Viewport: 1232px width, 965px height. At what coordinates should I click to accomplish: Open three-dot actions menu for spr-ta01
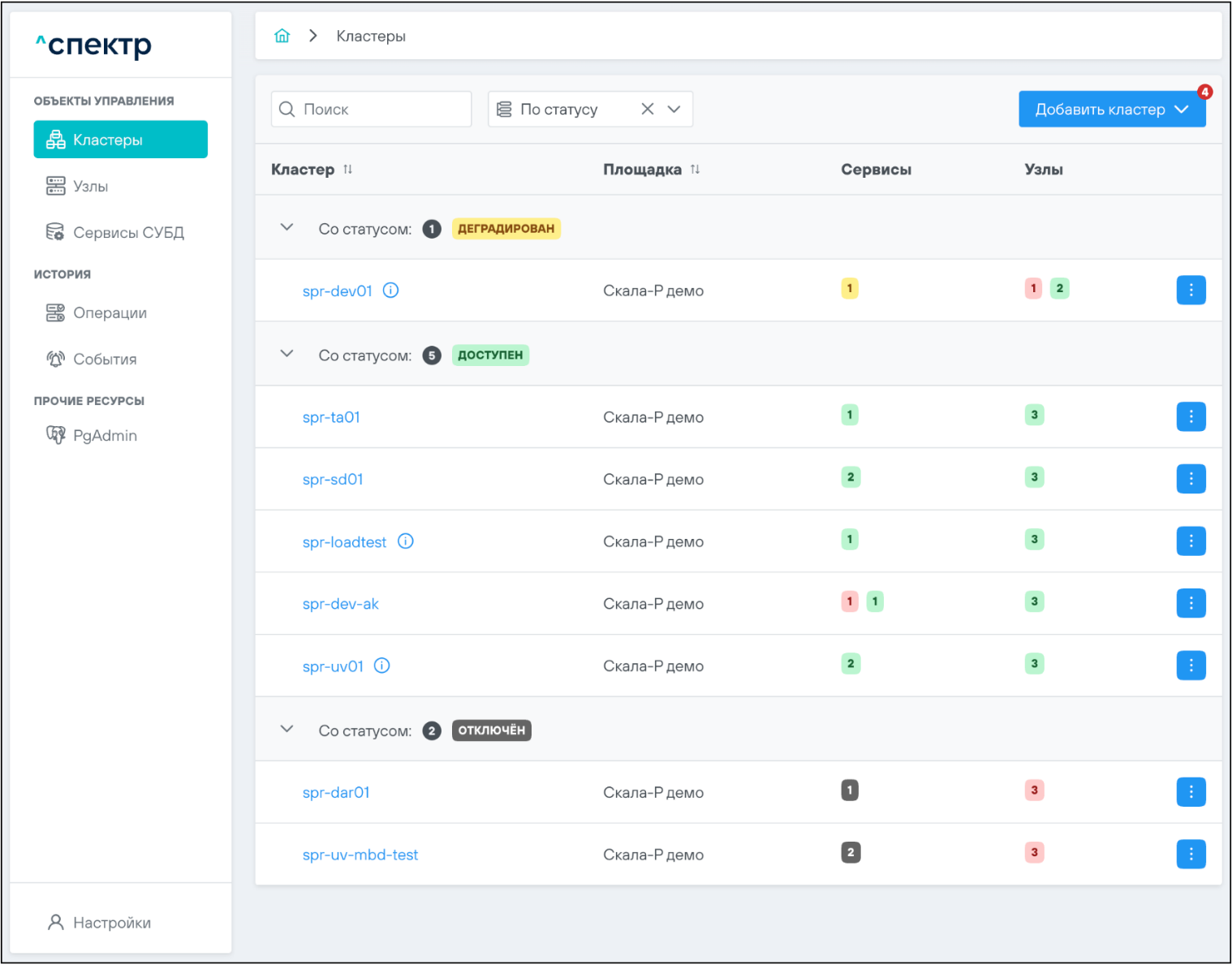pyautogui.click(x=1191, y=417)
